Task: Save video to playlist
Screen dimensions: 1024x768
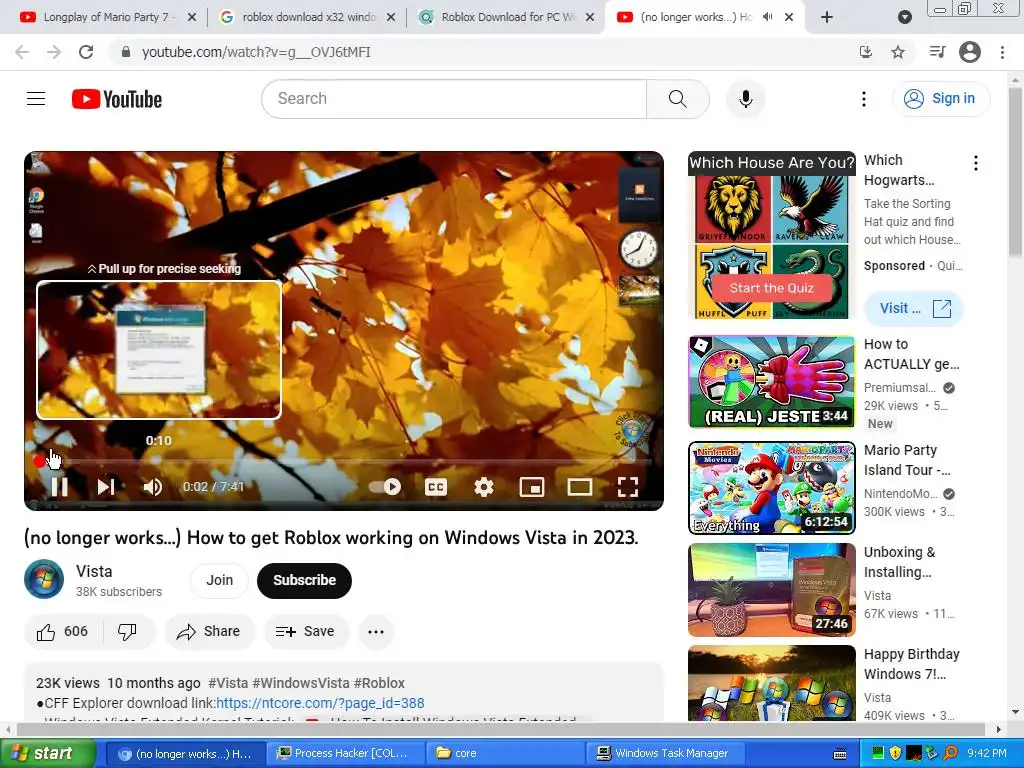Action: click(x=306, y=632)
